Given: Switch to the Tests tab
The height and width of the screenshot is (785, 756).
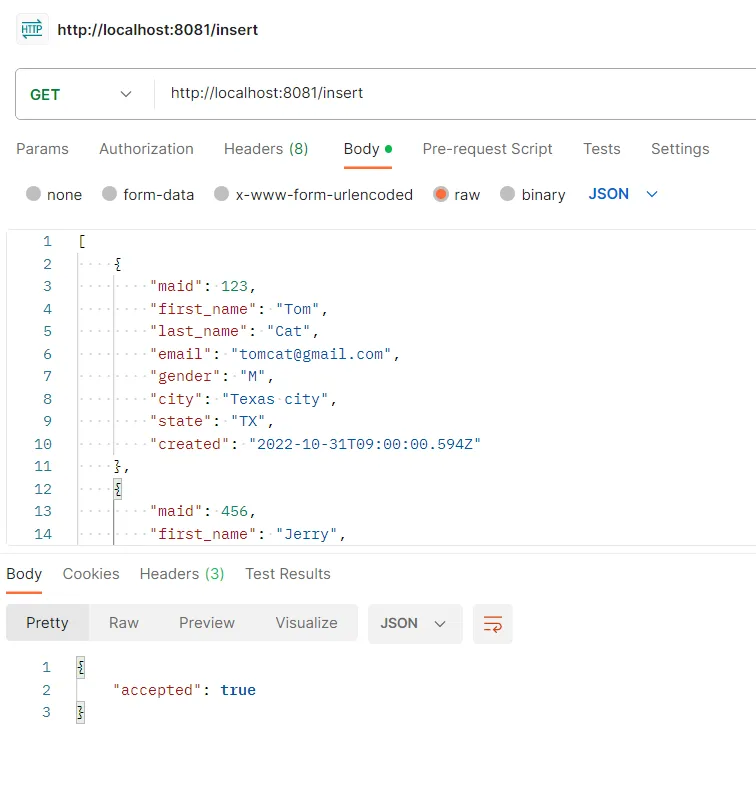Looking at the screenshot, I should [601, 149].
